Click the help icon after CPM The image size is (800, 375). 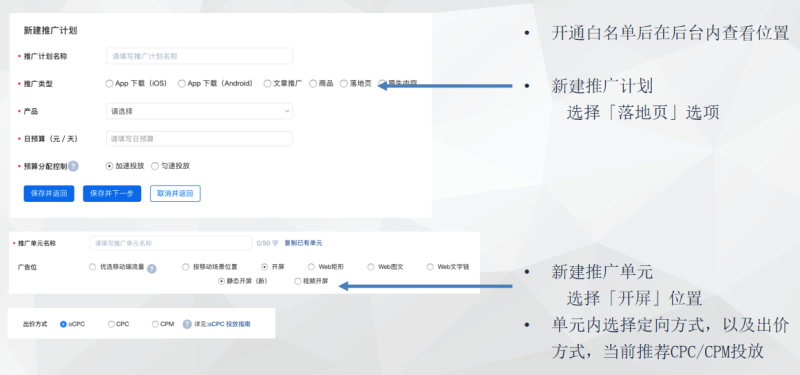(x=187, y=324)
